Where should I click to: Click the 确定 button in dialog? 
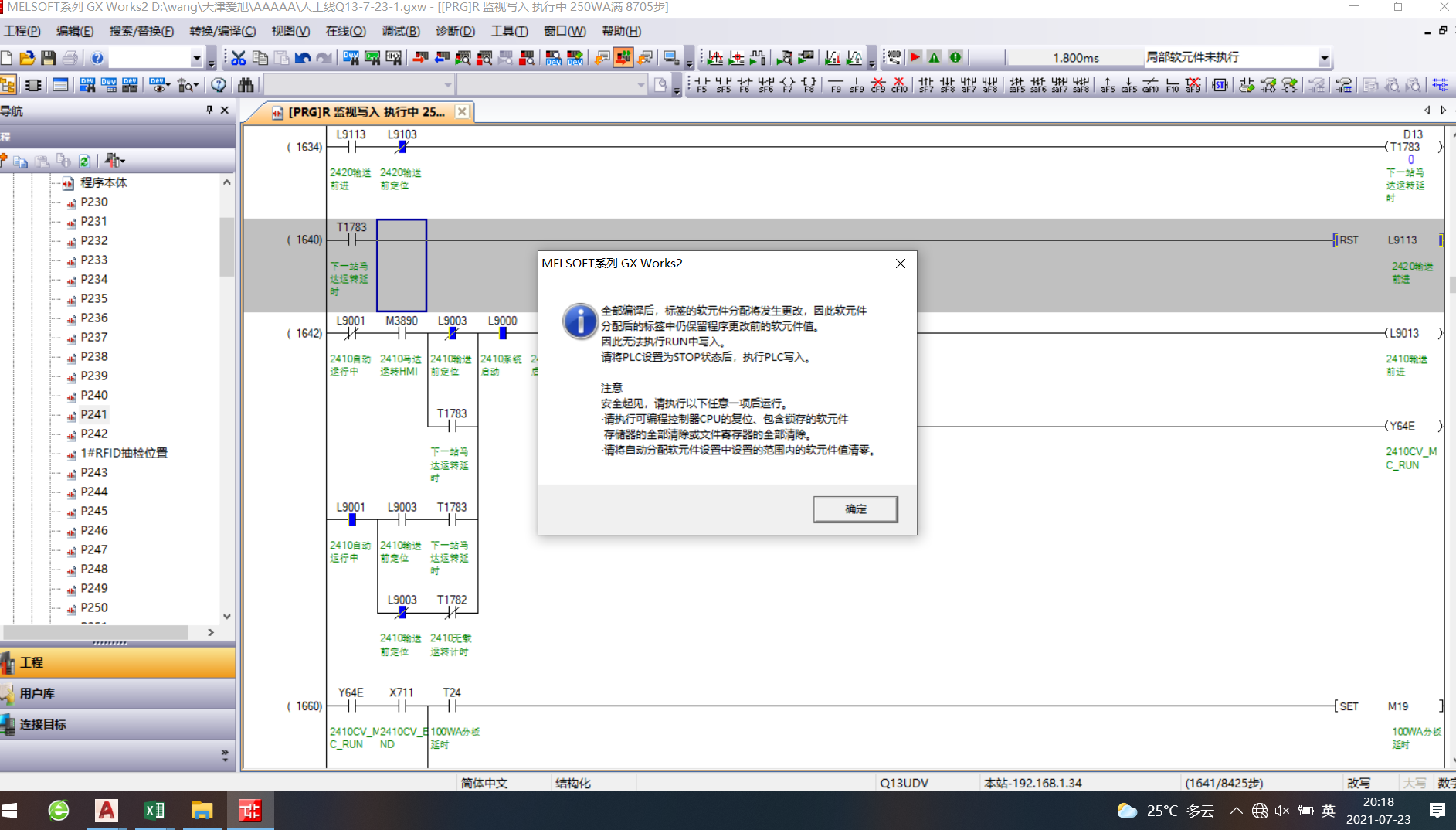pyautogui.click(x=855, y=509)
